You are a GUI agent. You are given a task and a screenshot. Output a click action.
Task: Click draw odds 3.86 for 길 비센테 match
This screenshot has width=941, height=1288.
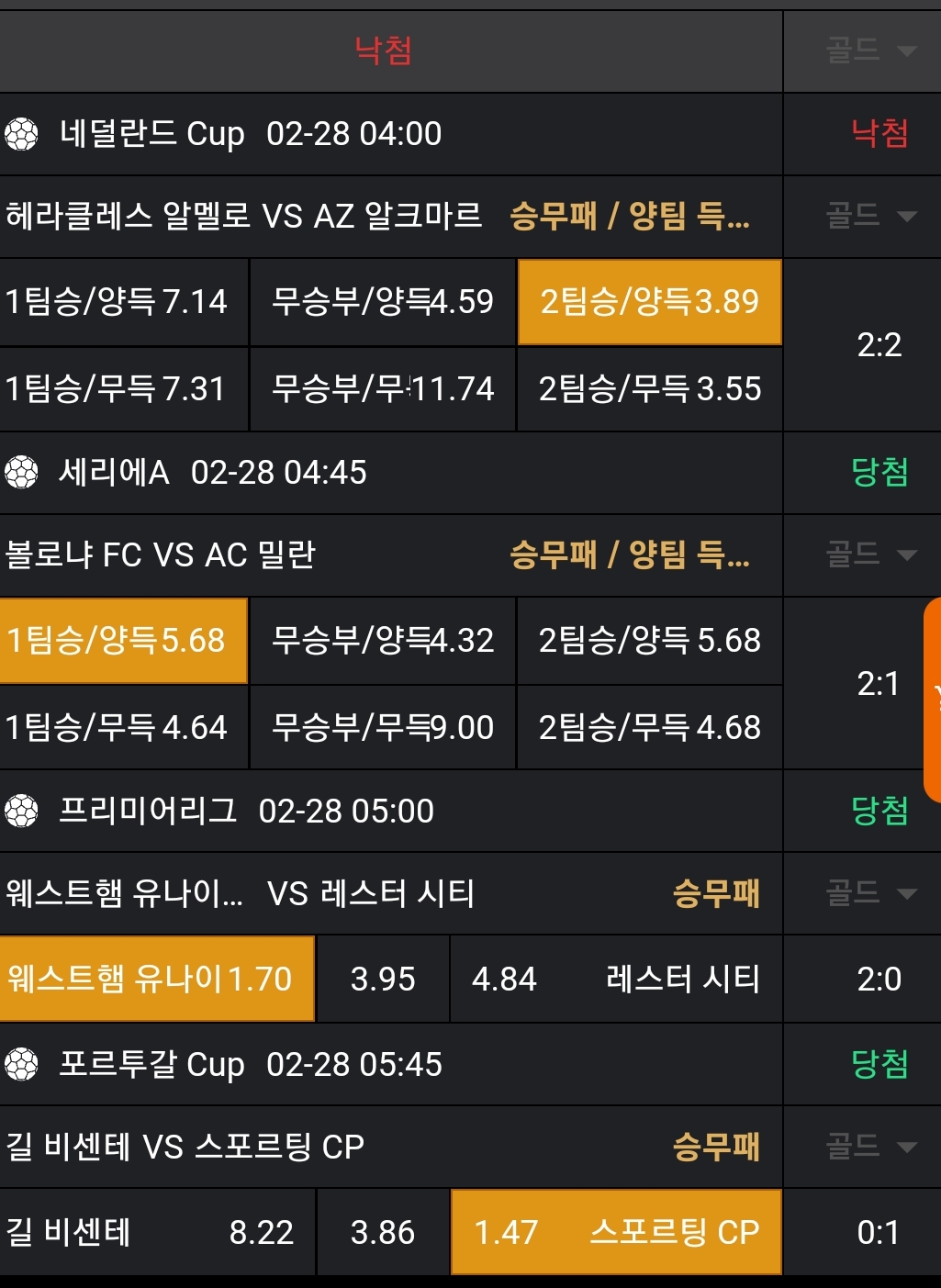(383, 1232)
